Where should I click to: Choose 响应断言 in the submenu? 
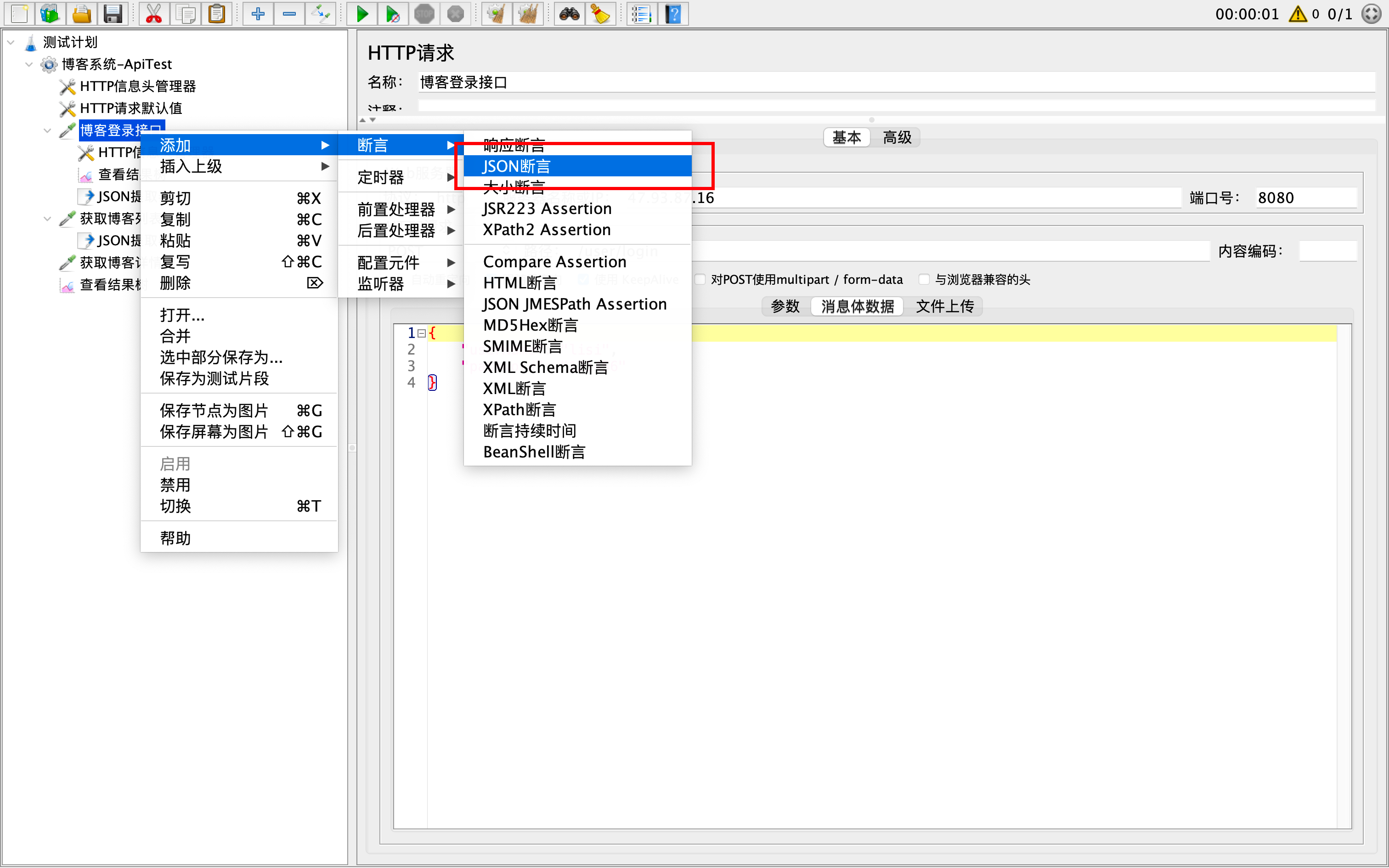[x=577, y=145]
